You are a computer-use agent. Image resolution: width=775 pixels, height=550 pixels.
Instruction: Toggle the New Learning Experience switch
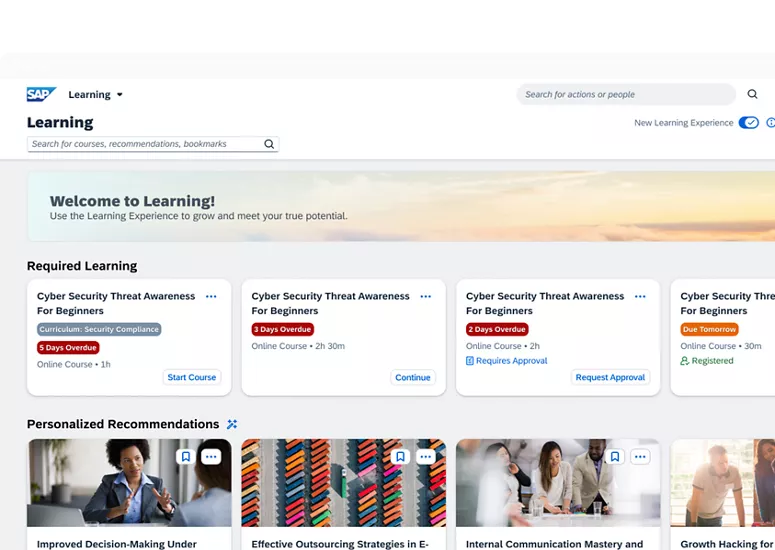tap(748, 123)
